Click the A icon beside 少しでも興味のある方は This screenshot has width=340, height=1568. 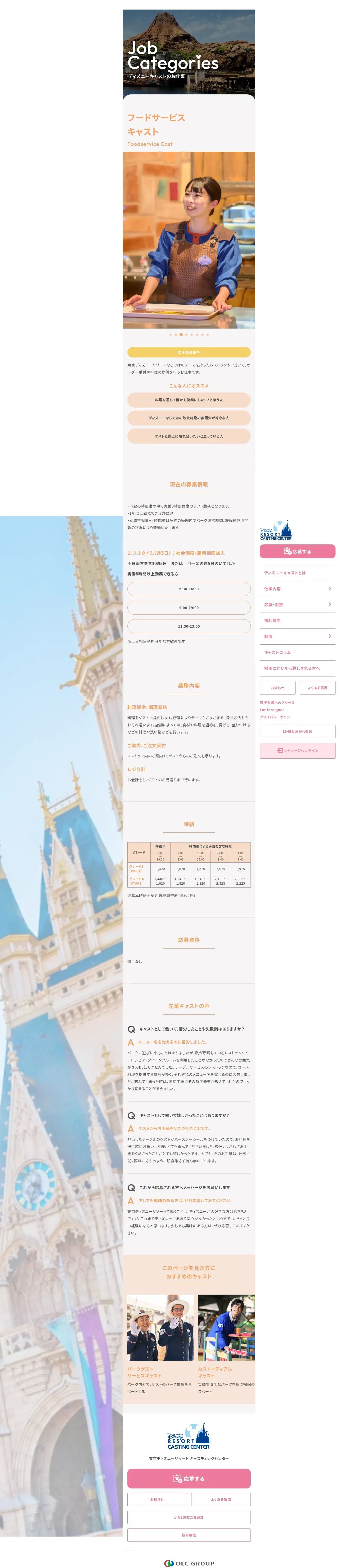click(131, 1201)
